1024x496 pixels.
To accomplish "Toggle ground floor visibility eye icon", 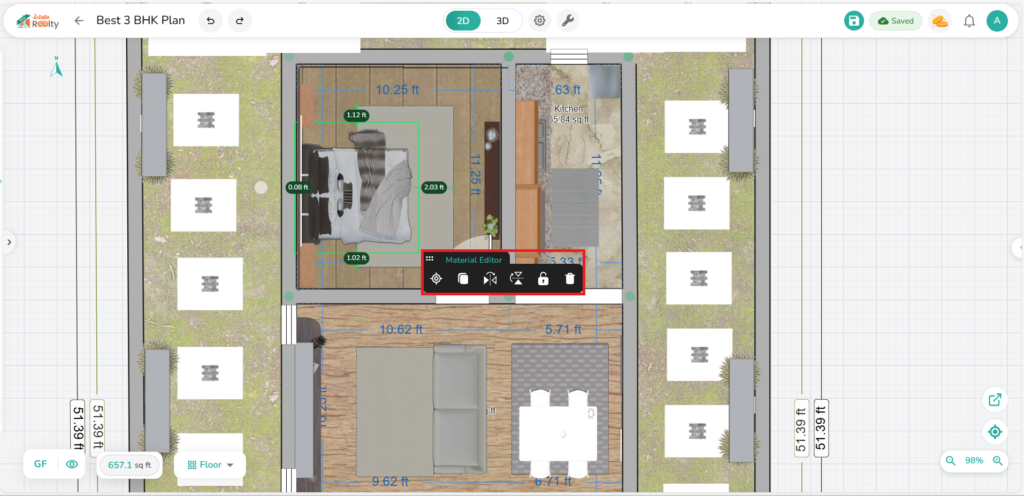I will [72, 464].
